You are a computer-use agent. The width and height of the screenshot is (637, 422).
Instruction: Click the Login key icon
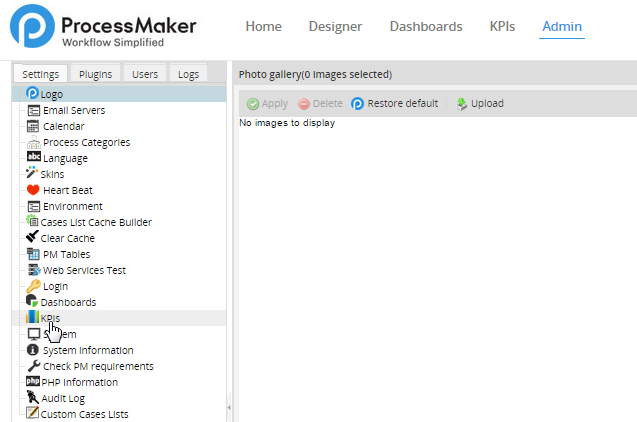(x=33, y=286)
